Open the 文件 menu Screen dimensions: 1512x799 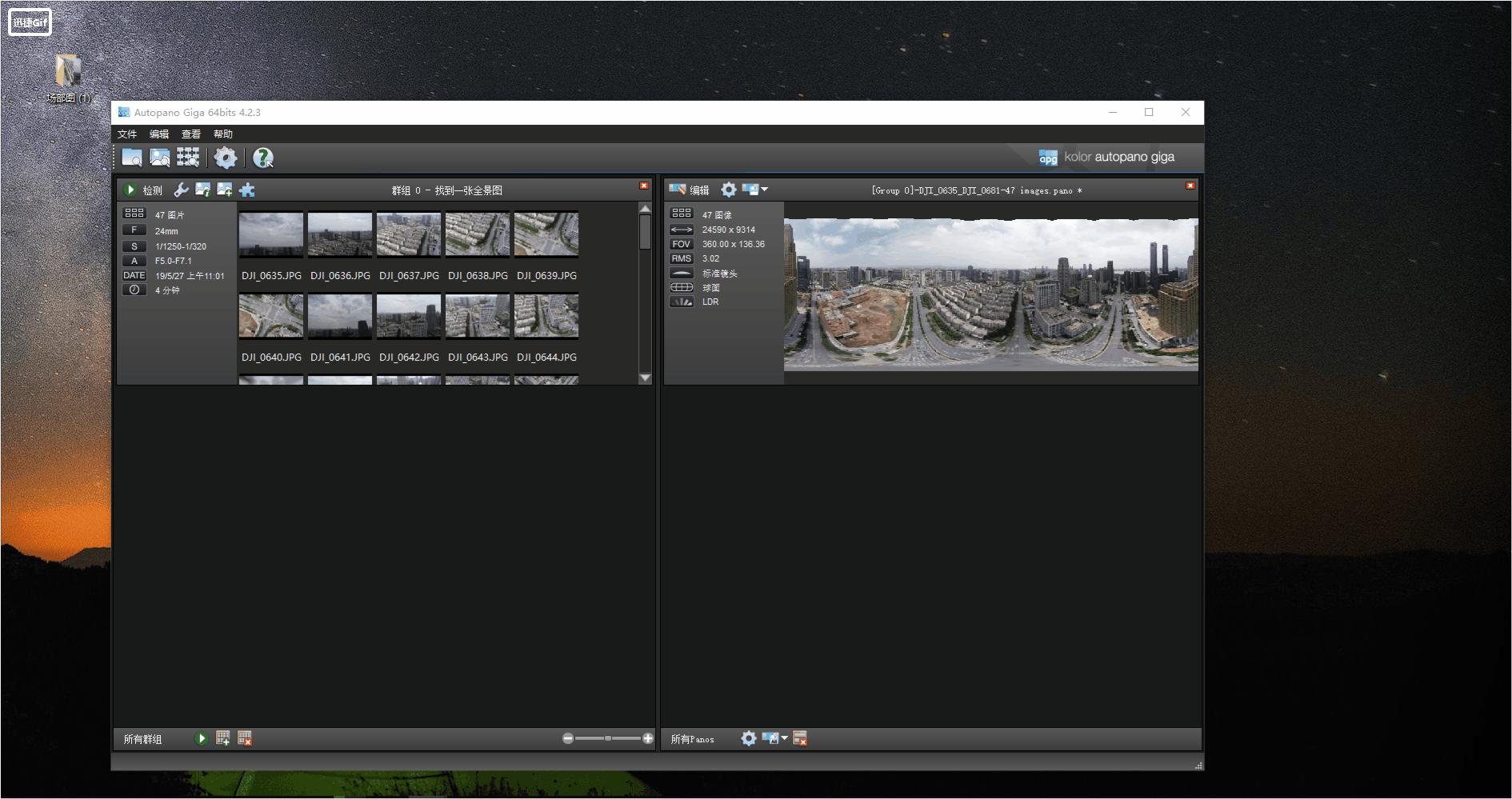(127, 134)
